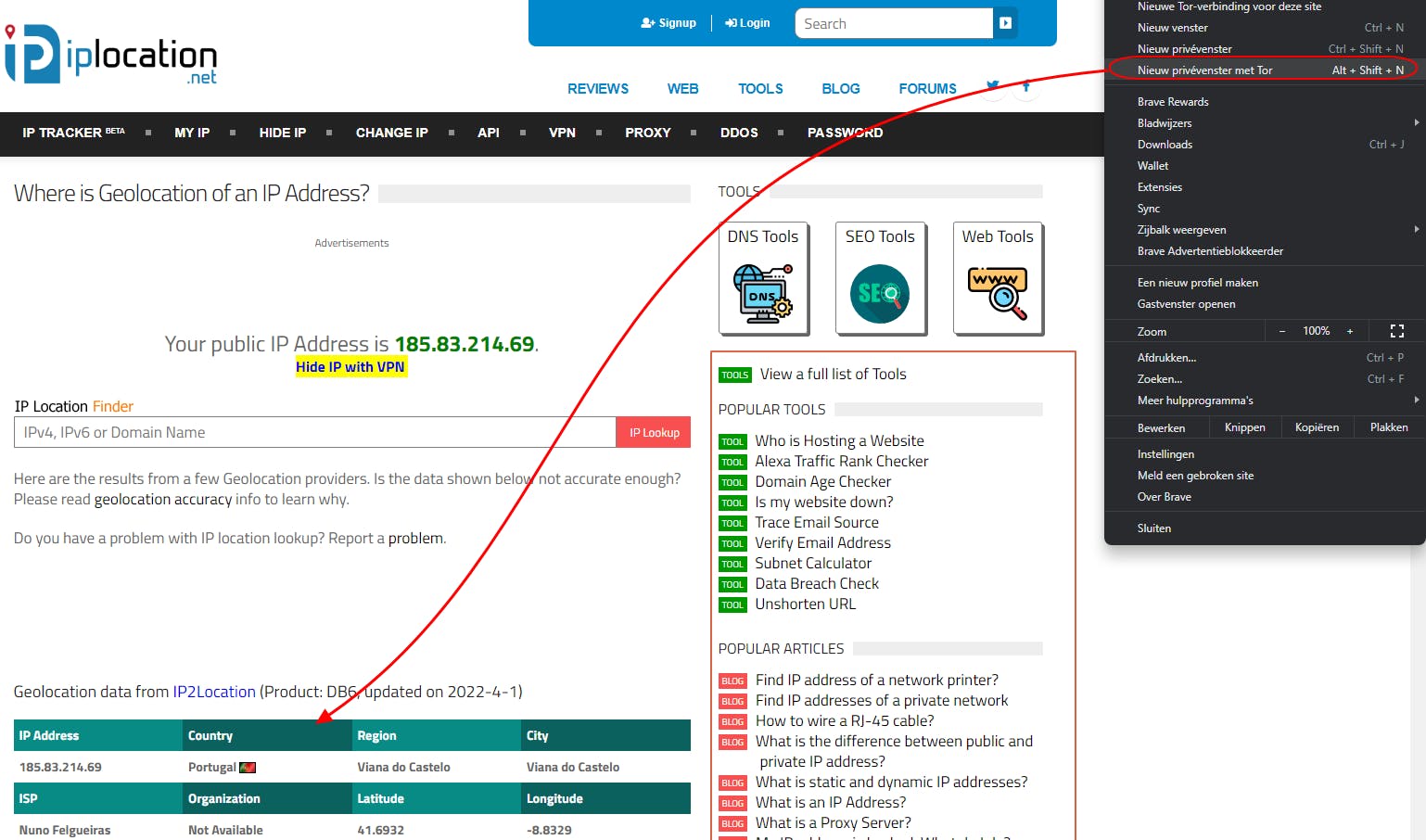Select API in the black nav bar
The height and width of the screenshot is (840, 1426).
pyautogui.click(x=489, y=133)
